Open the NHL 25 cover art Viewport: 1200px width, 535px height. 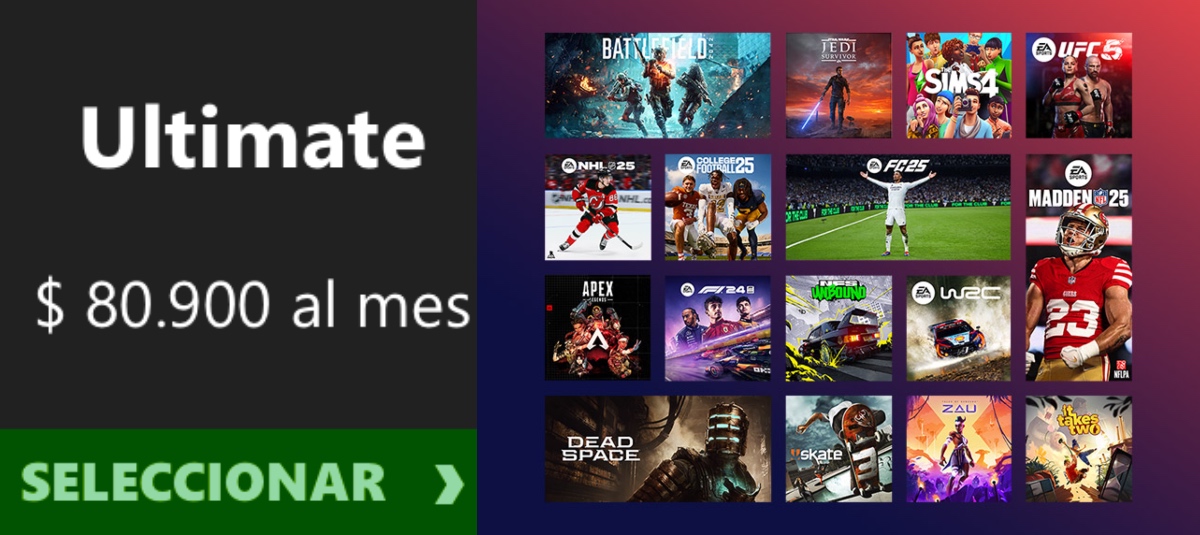[597, 207]
